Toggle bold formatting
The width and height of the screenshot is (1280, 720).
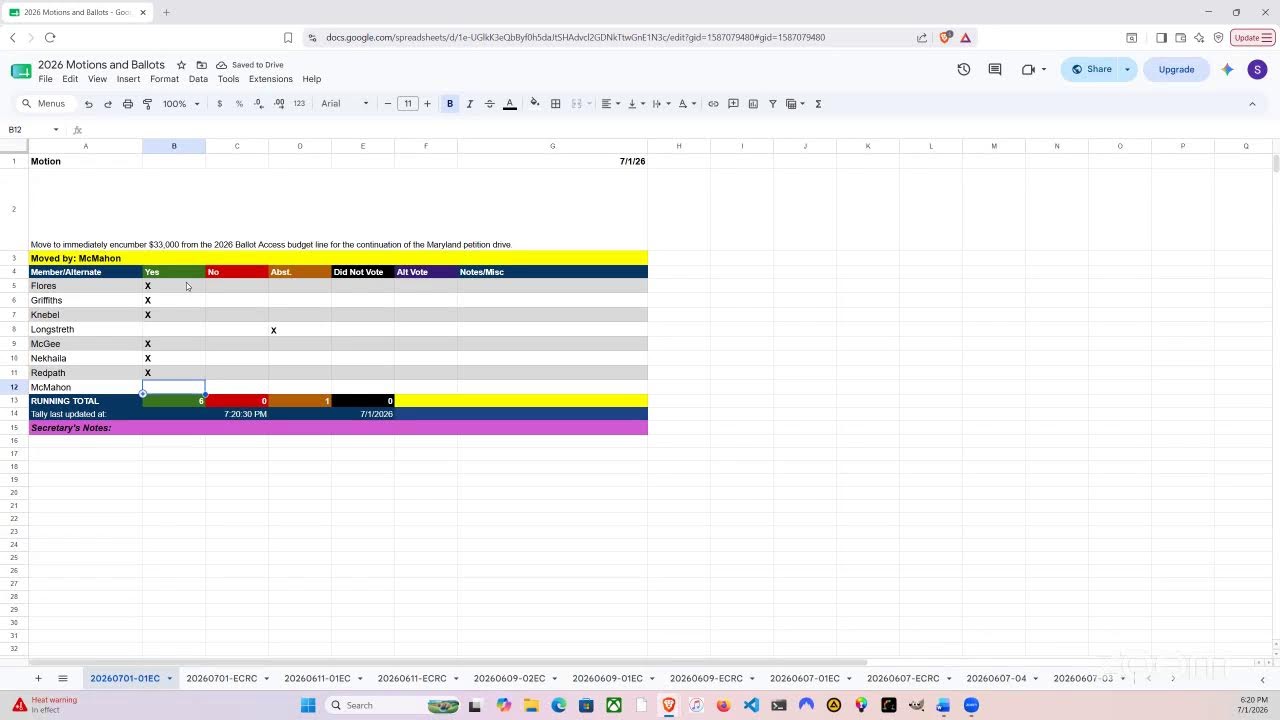[450, 104]
